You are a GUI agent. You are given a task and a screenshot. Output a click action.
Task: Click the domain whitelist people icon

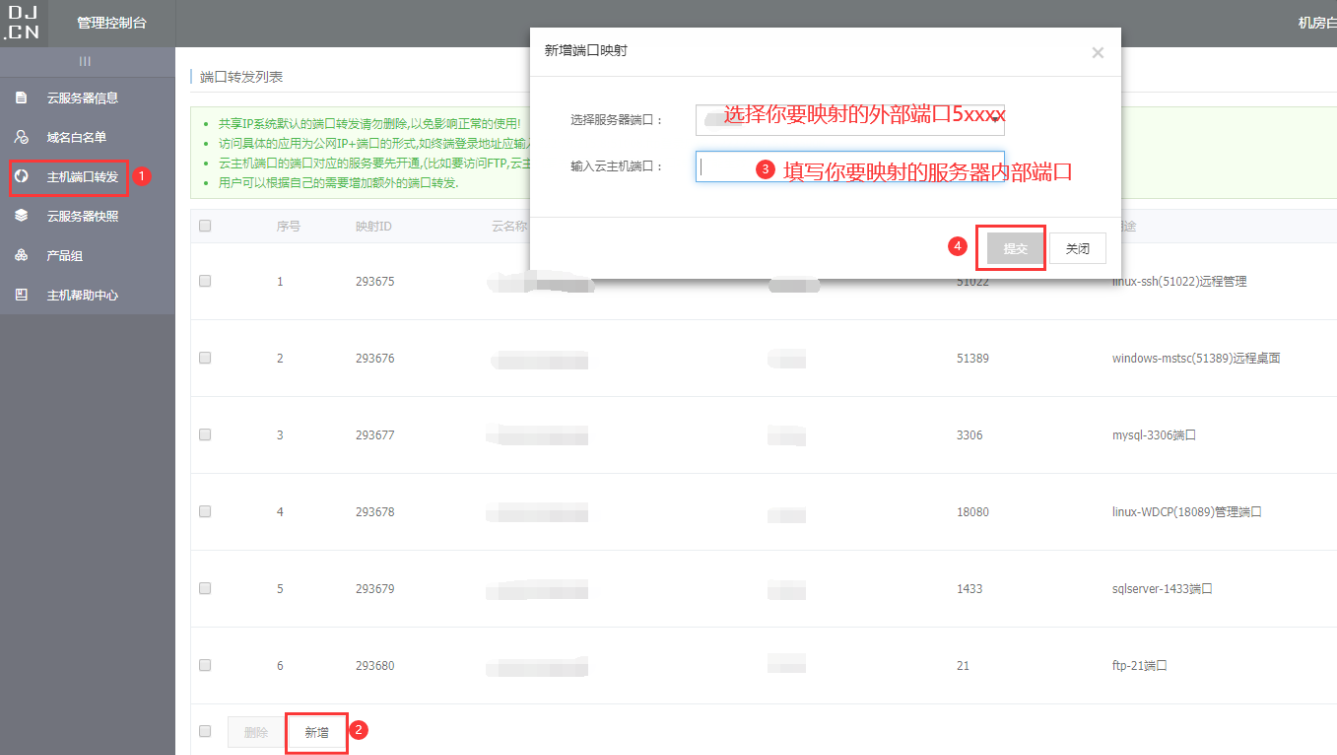pos(21,137)
